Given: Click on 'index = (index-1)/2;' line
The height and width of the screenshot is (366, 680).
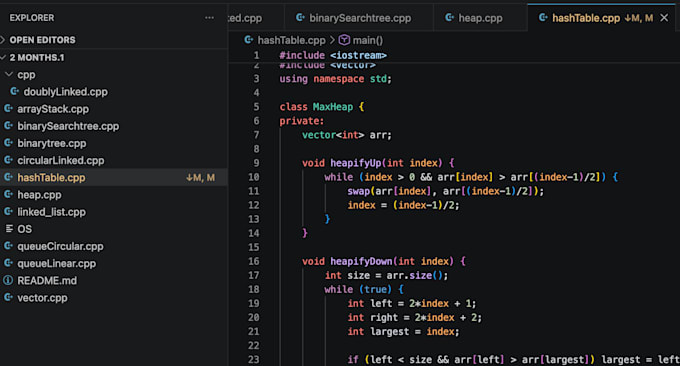Looking at the screenshot, I should pos(403,205).
